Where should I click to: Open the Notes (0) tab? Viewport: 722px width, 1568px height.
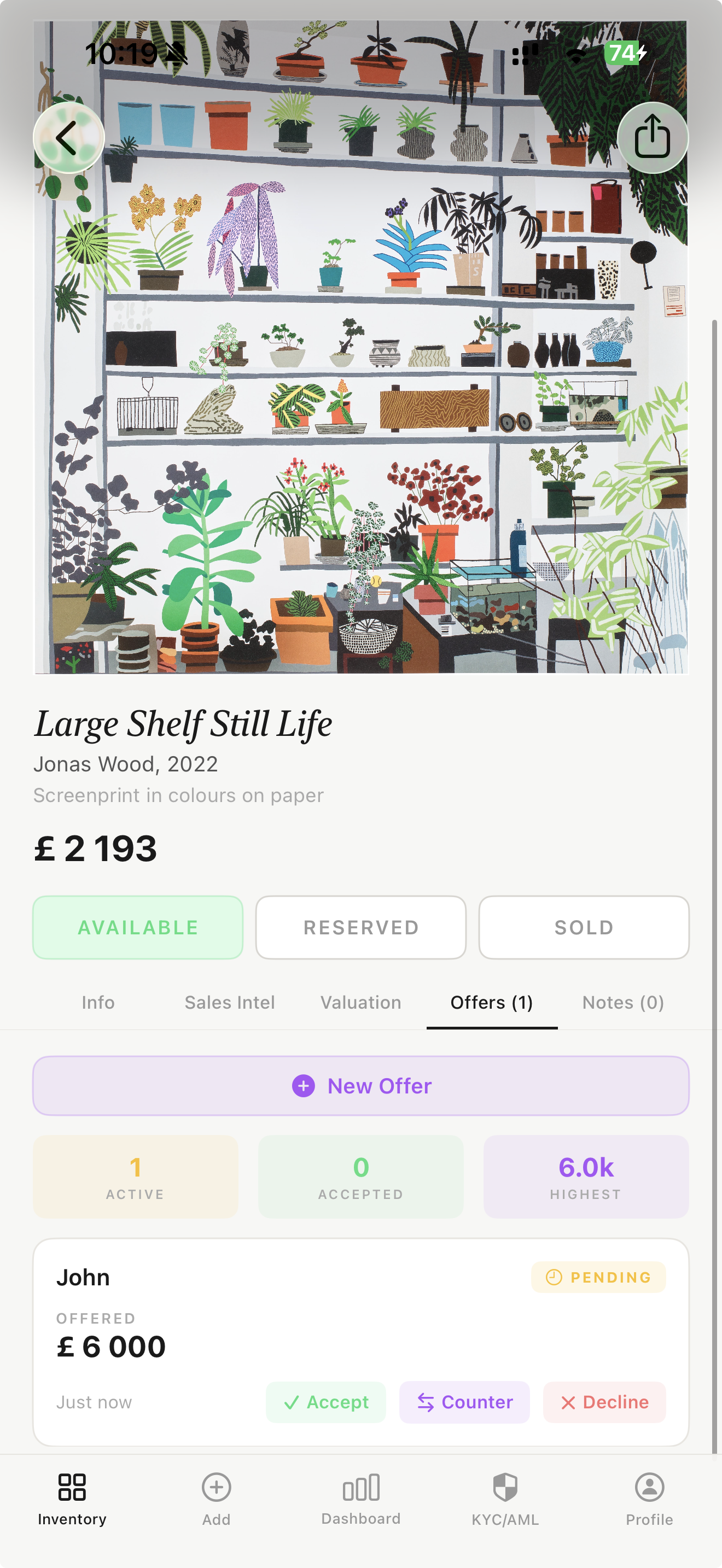coord(623,1002)
